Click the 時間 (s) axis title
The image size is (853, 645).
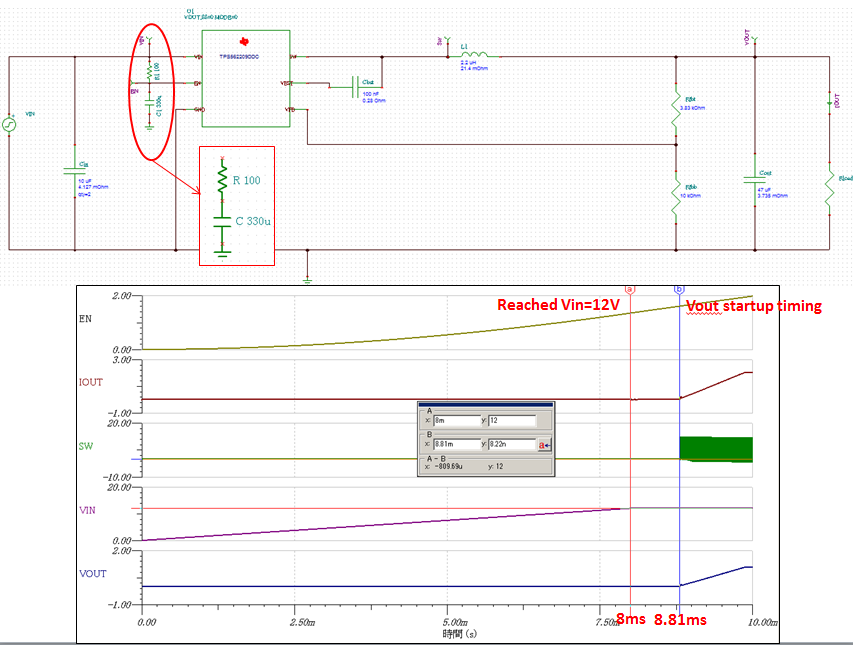coord(460,634)
